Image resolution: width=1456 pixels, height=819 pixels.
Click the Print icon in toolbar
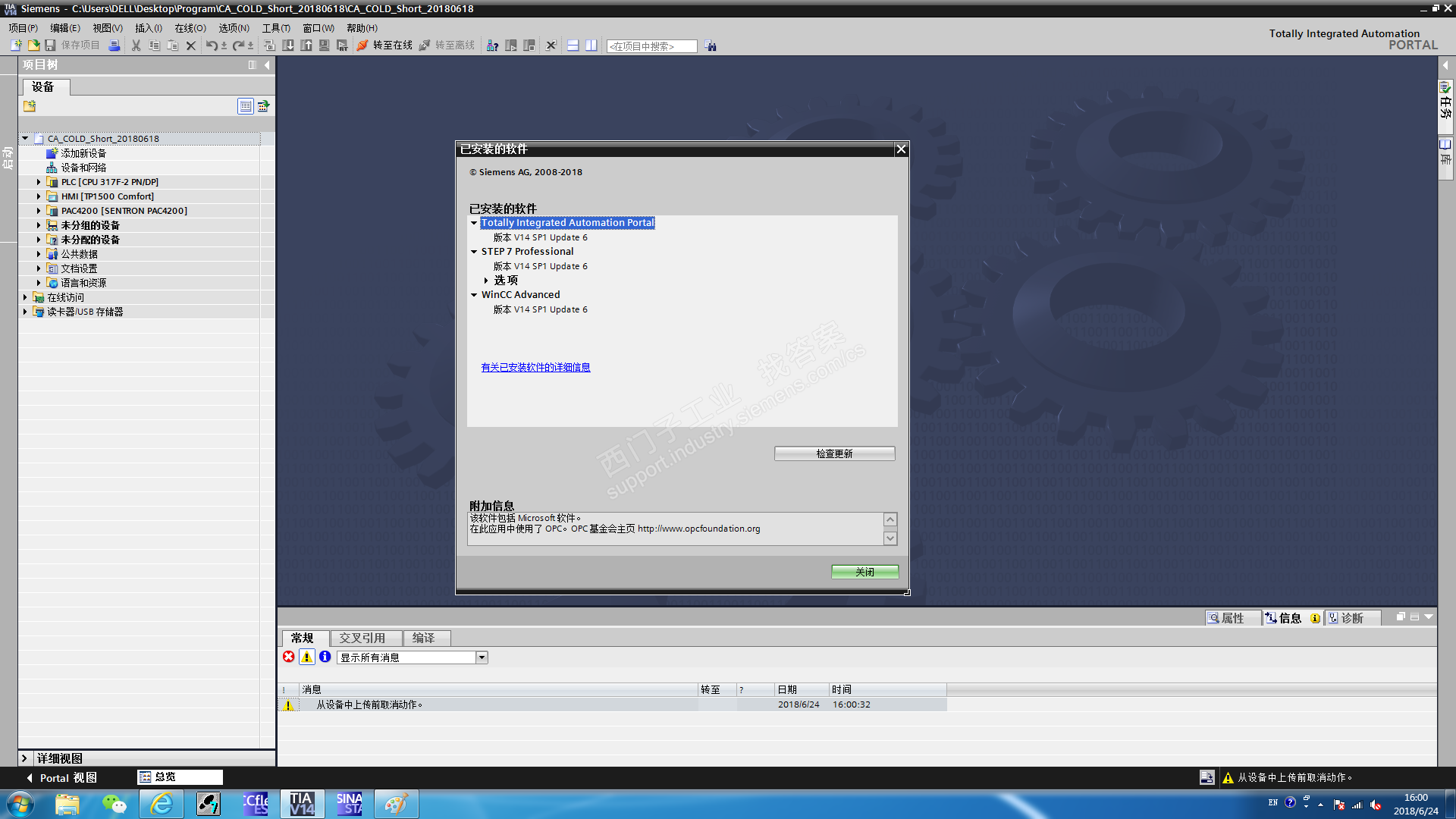tap(114, 45)
